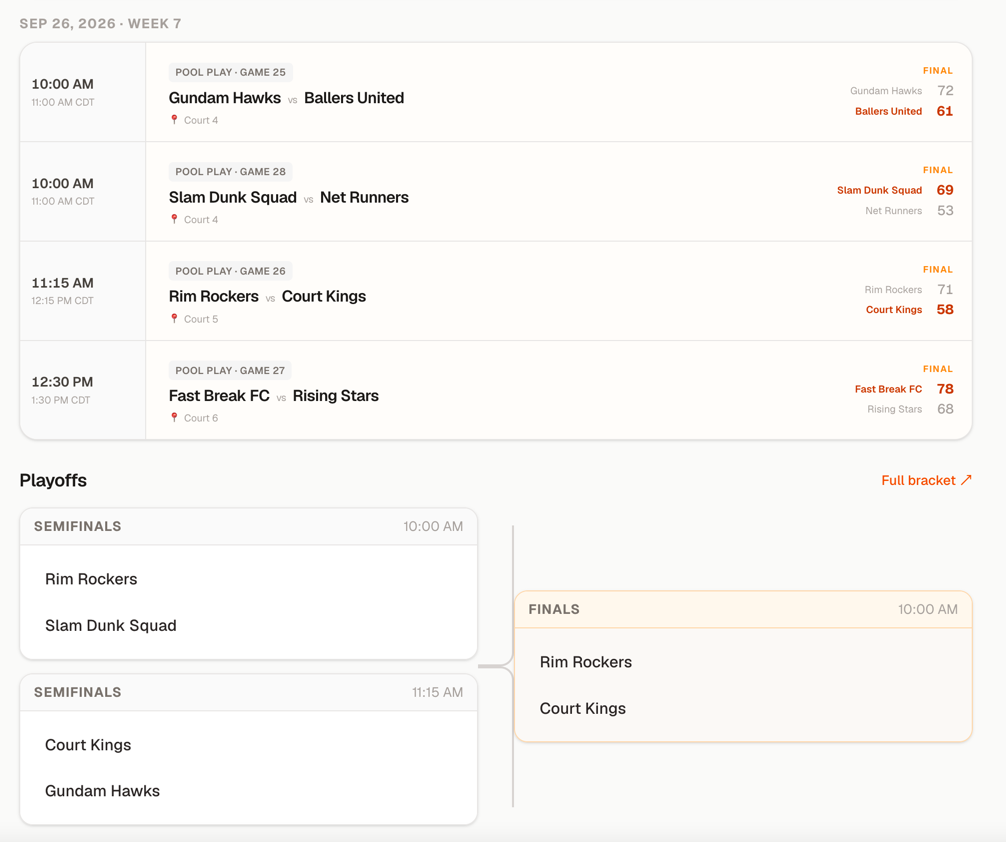This screenshot has height=842, width=1006.
Task: Click the Slam Dunk Squad name in result column
Action: point(879,190)
